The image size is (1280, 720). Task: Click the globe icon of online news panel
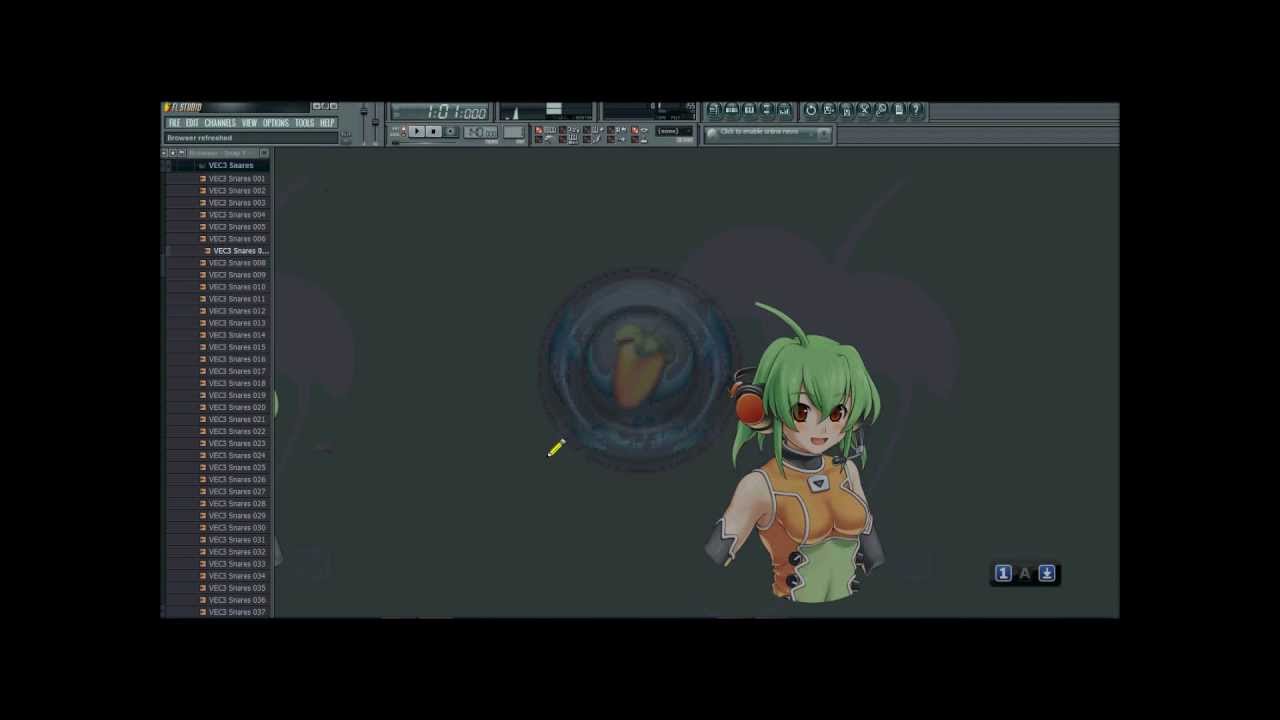(712, 132)
